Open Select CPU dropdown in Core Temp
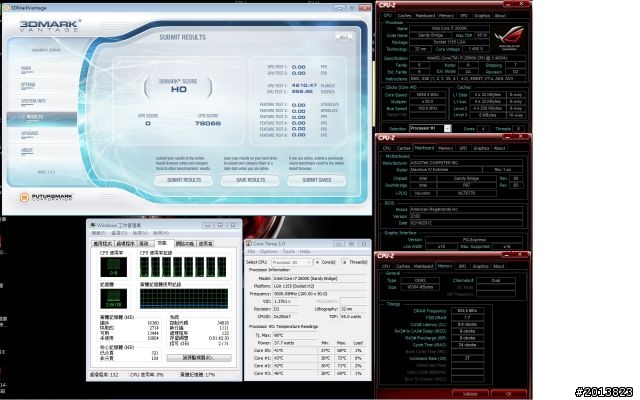The height and width of the screenshot is (400, 640). point(292,262)
